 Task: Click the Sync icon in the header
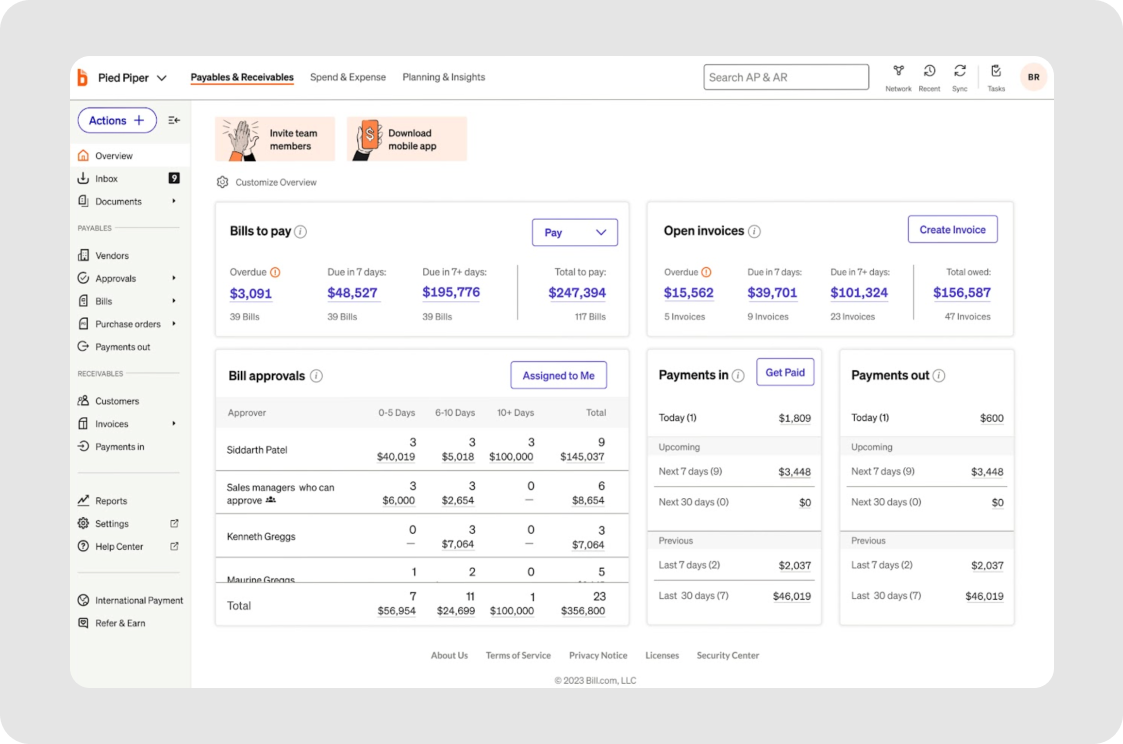click(960, 71)
